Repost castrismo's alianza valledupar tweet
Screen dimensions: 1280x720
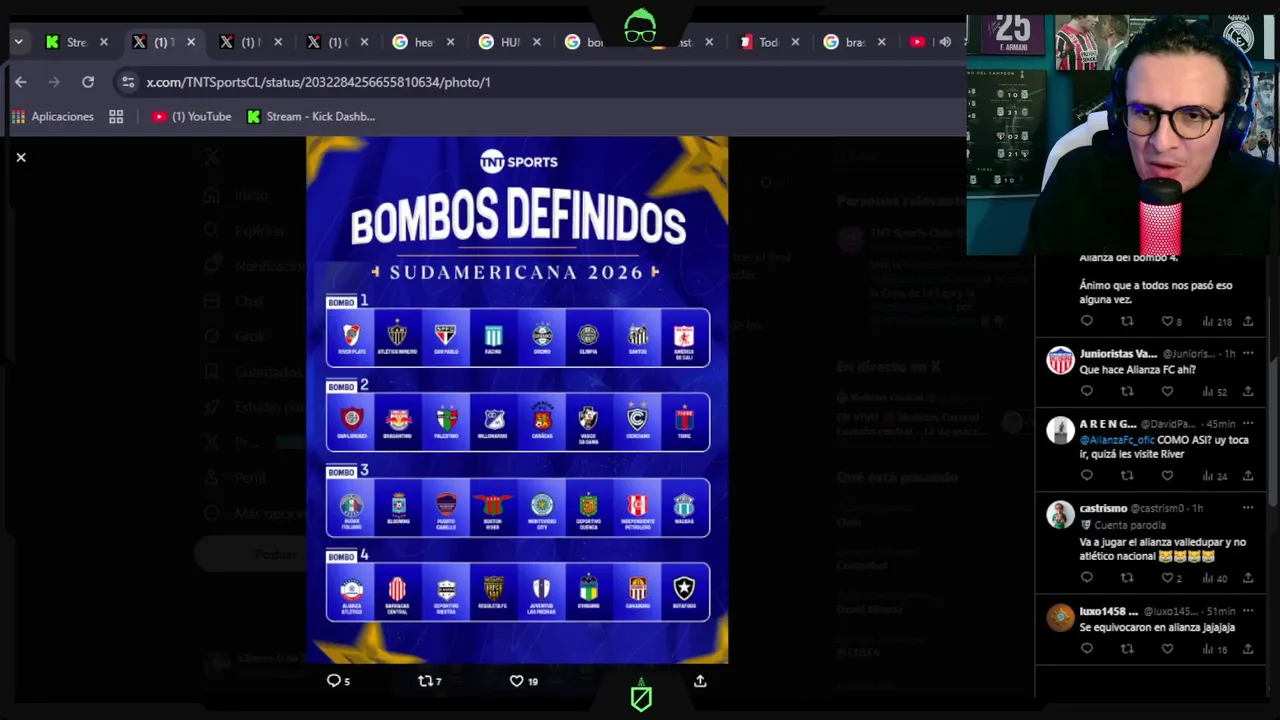[1127, 577]
